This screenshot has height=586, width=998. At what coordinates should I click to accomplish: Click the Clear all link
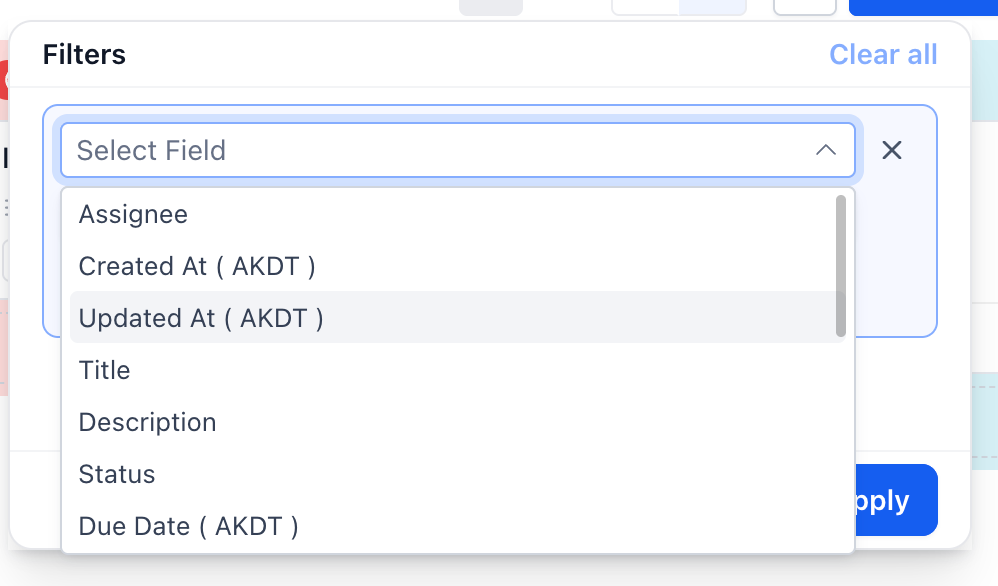[883, 55]
